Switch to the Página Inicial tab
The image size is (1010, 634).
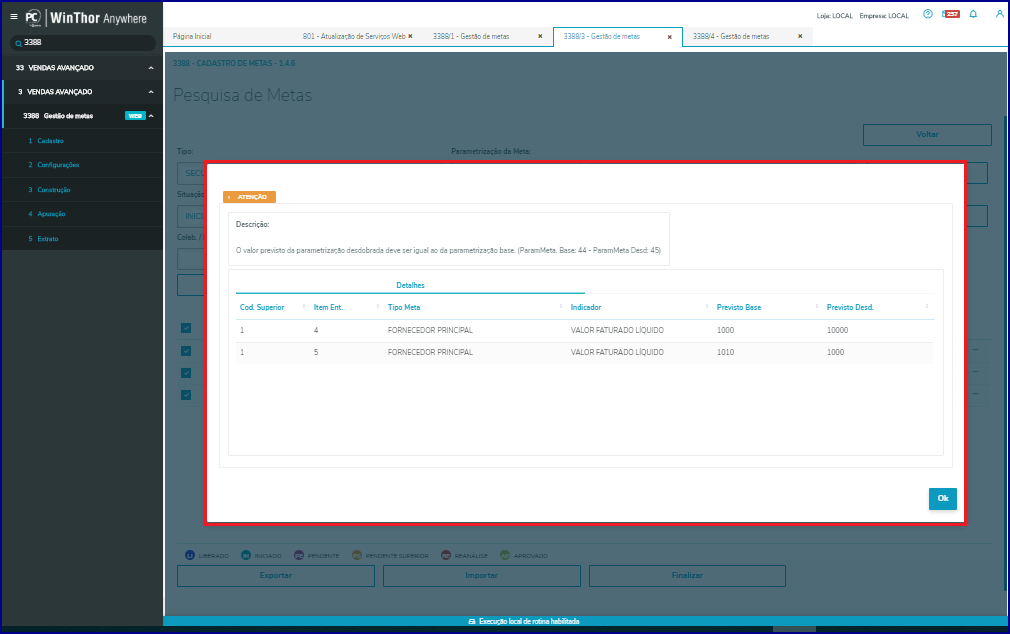click(192, 37)
